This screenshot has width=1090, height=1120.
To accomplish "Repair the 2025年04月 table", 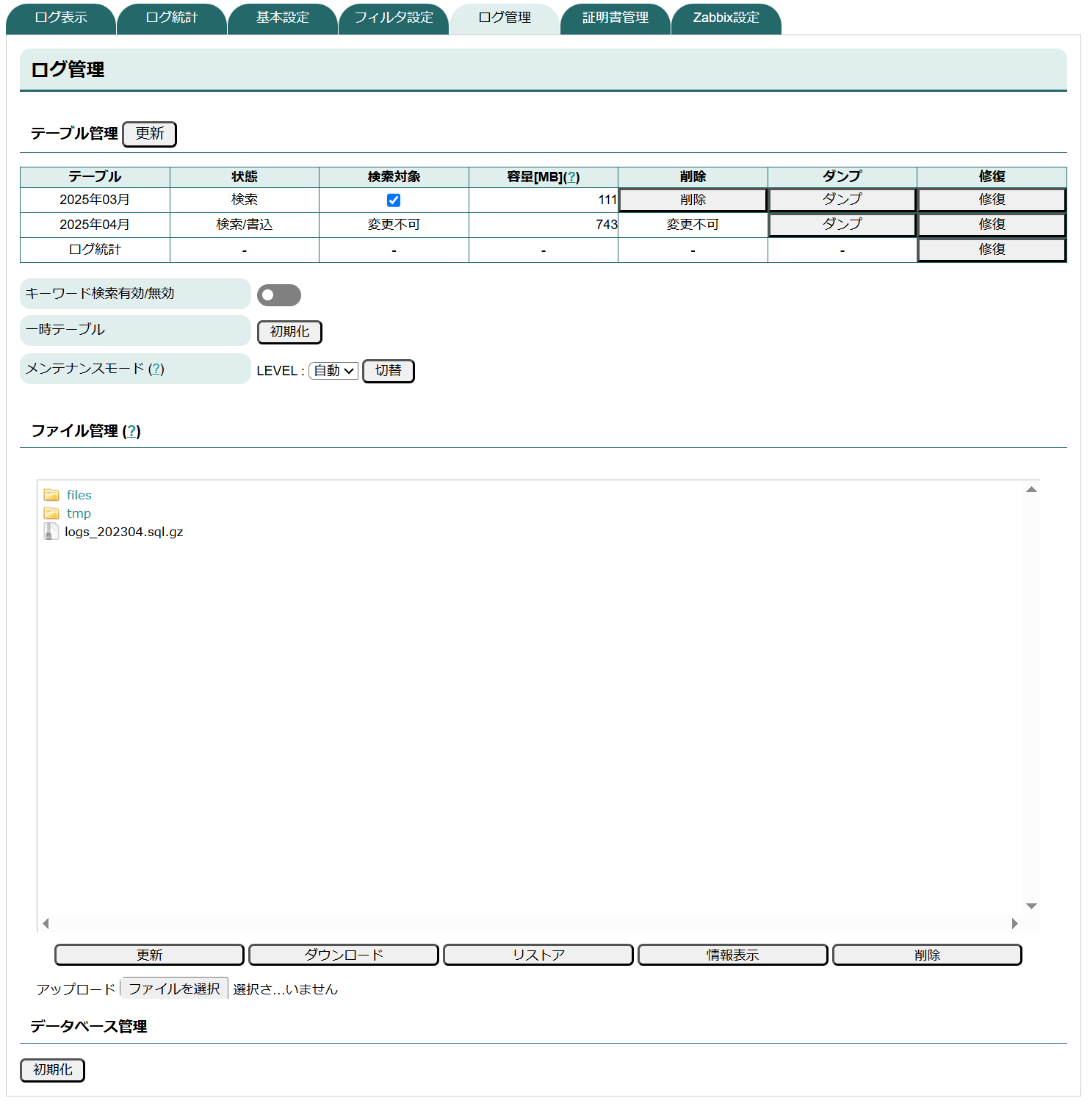I will [992, 225].
